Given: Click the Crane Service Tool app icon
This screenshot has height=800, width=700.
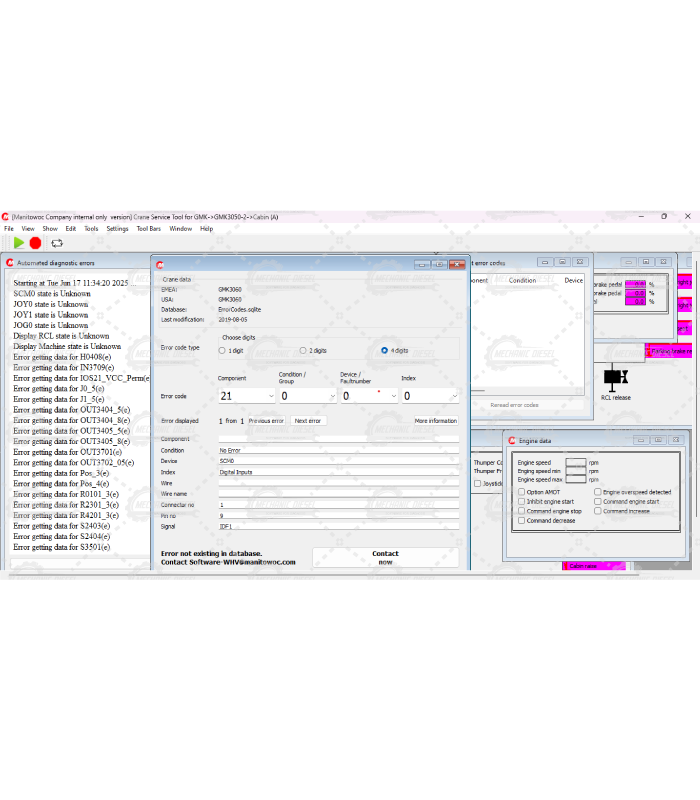Looking at the screenshot, I should tap(6, 216).
